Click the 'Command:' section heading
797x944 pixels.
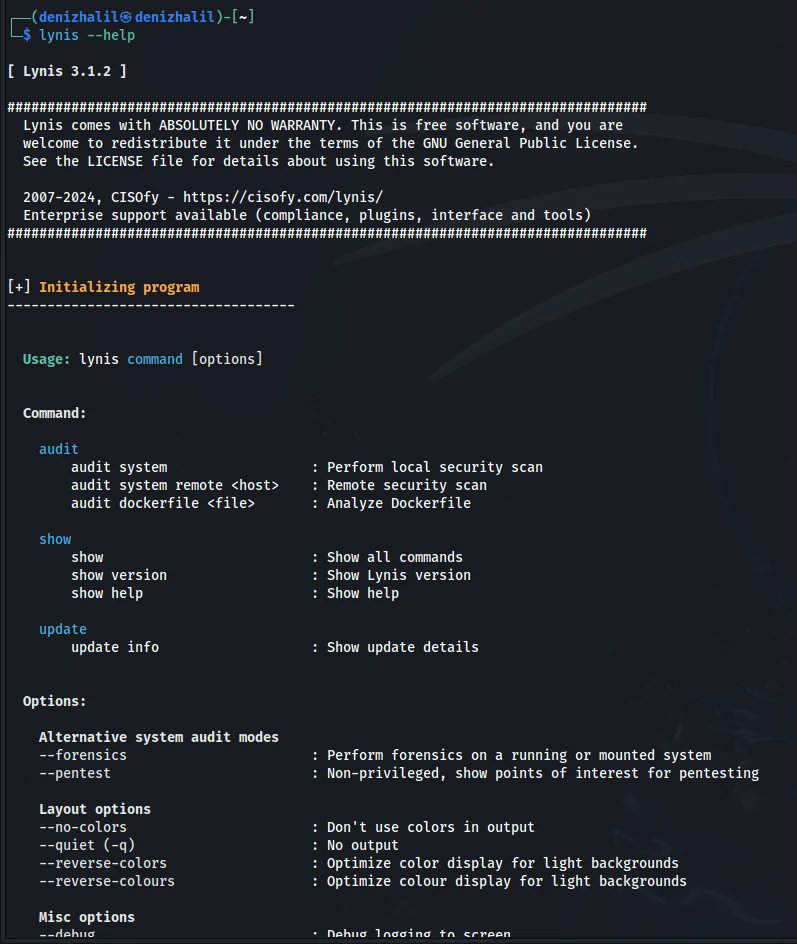point(54,414)
